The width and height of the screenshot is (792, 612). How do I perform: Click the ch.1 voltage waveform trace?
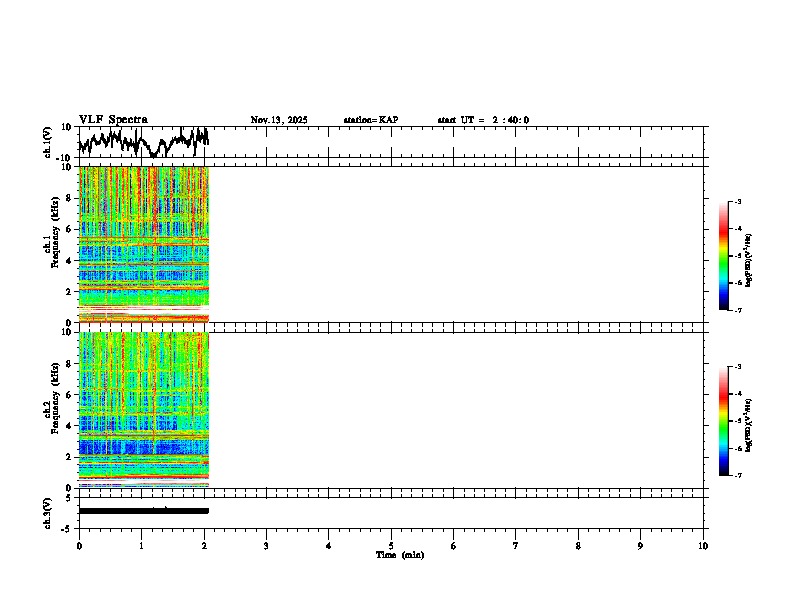(143, 142)
